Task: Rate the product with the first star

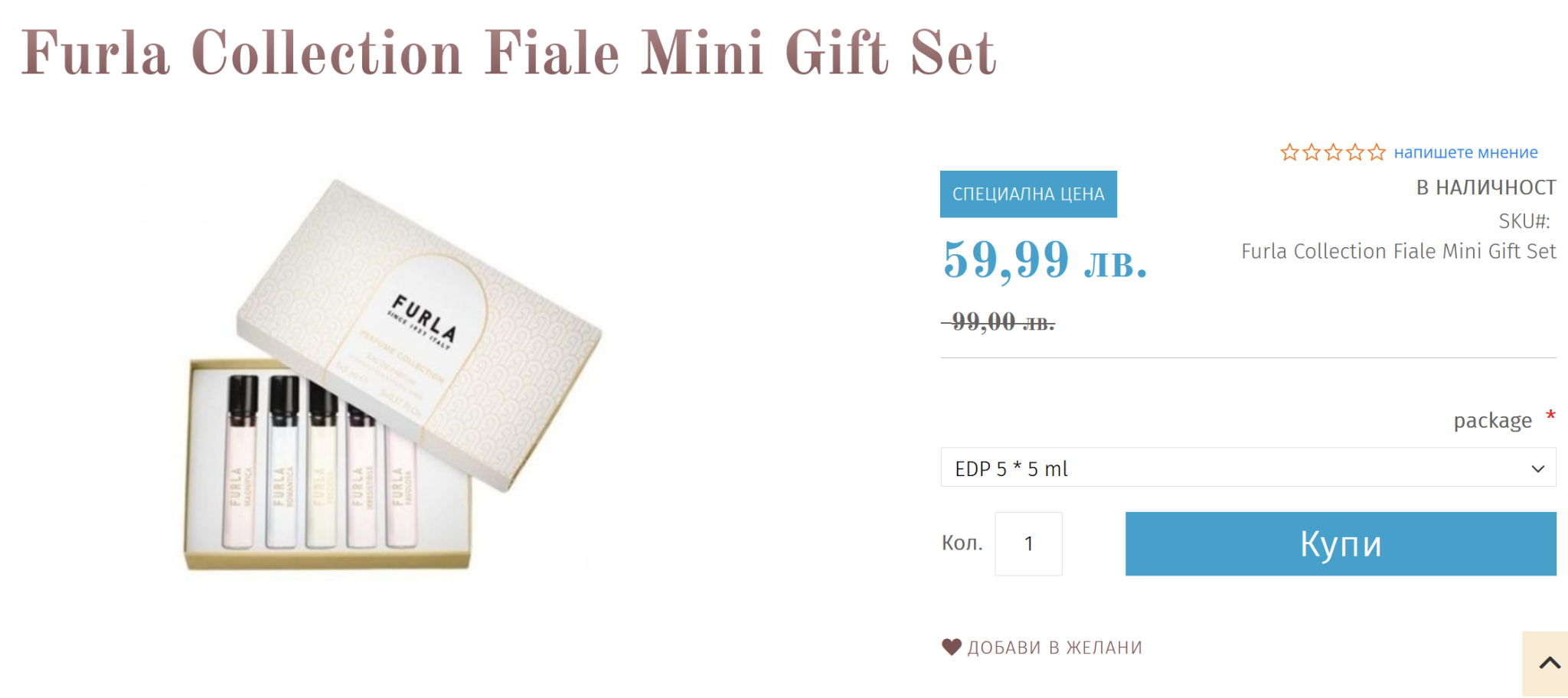Action: 1289,152
